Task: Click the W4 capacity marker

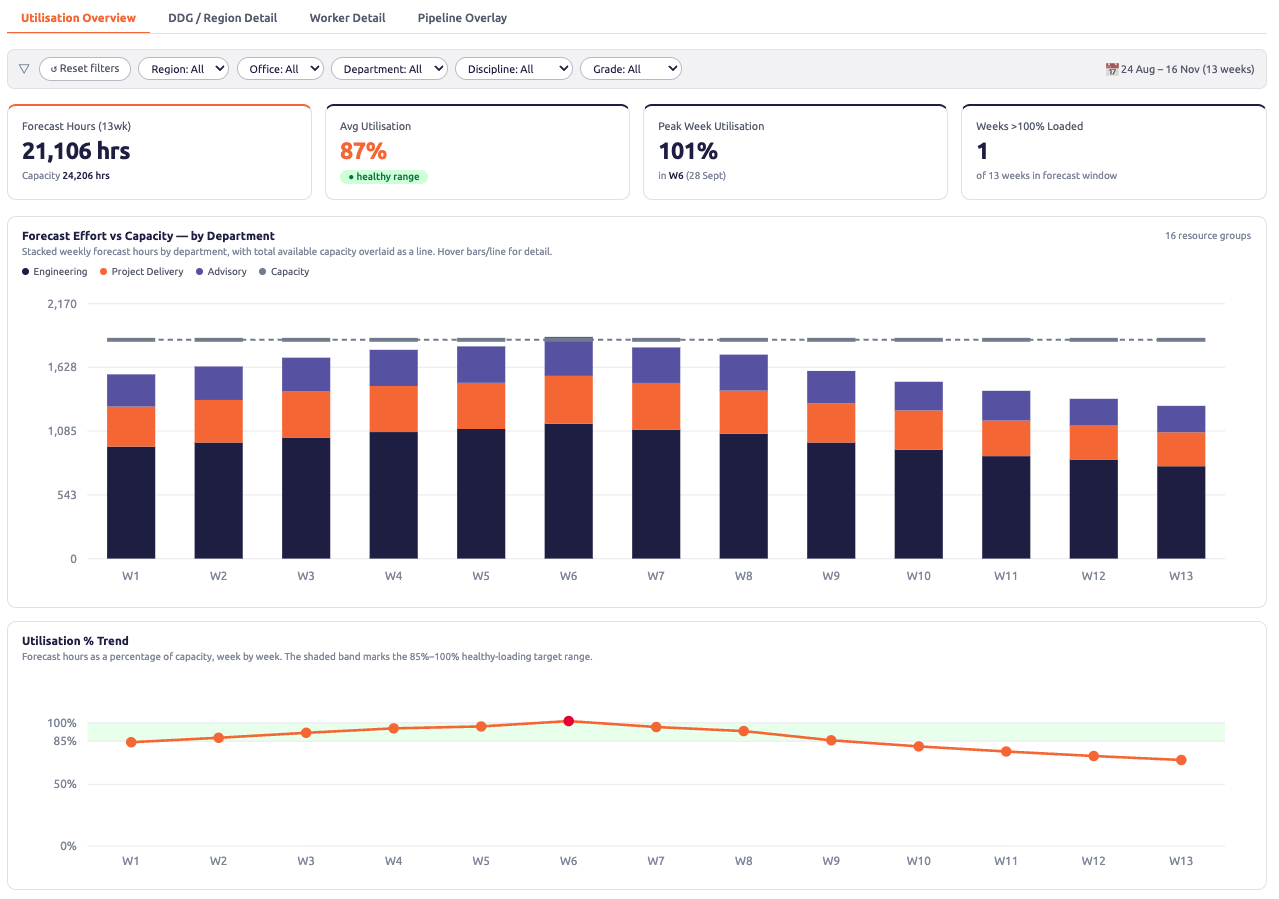Action: pos(394,340)
